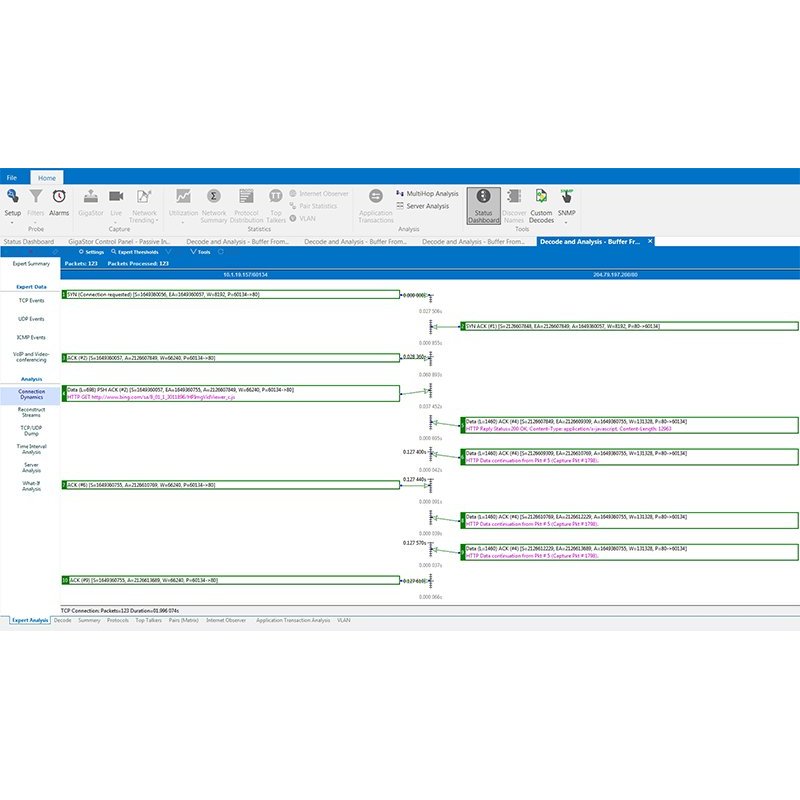Switch to Application Transaction Analysis tab
Screen dimensions: 800x800
click(293, 620)
